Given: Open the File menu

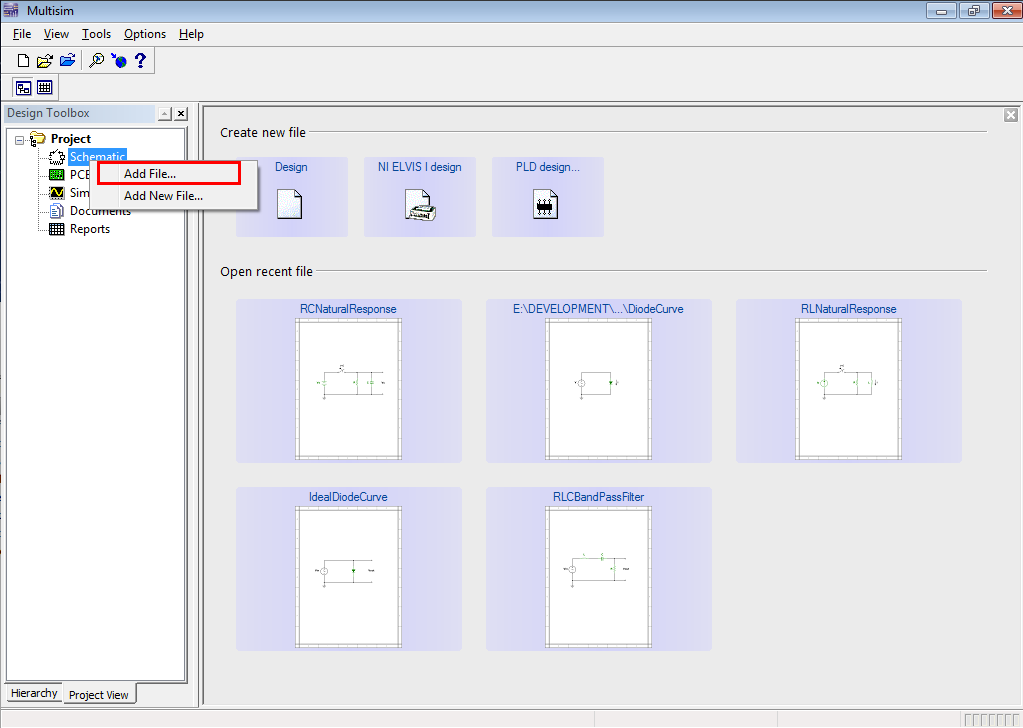Looking at the screenshot, I should pyautogui.click(x=22, y=34).
